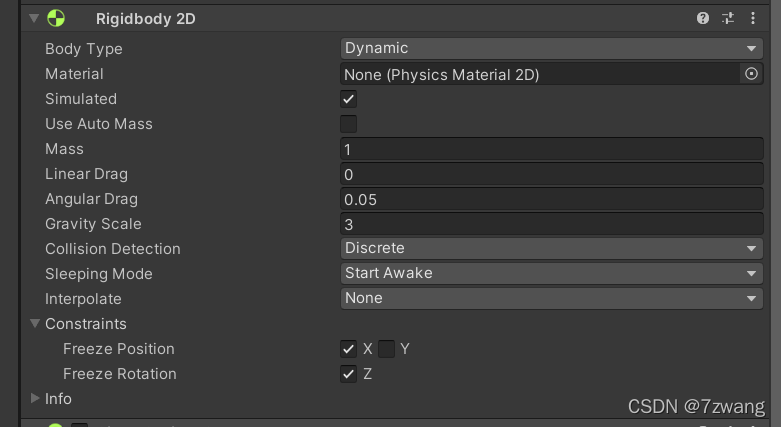Image resolution: width=781 pixels, height=427 pixels.
Task: Open Physics Material 2D object picker
Action: (751, 74)
